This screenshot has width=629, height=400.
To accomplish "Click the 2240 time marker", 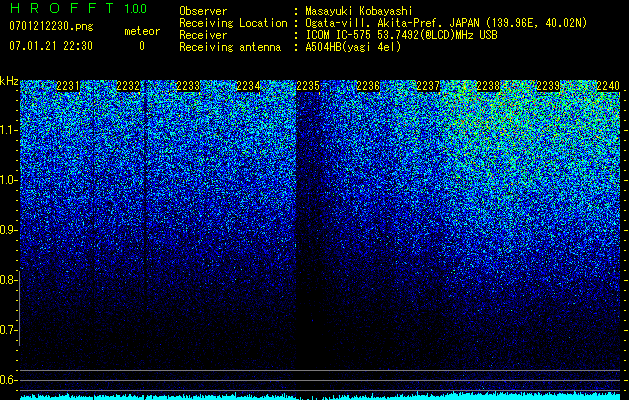I will click(x=608, y=86).
